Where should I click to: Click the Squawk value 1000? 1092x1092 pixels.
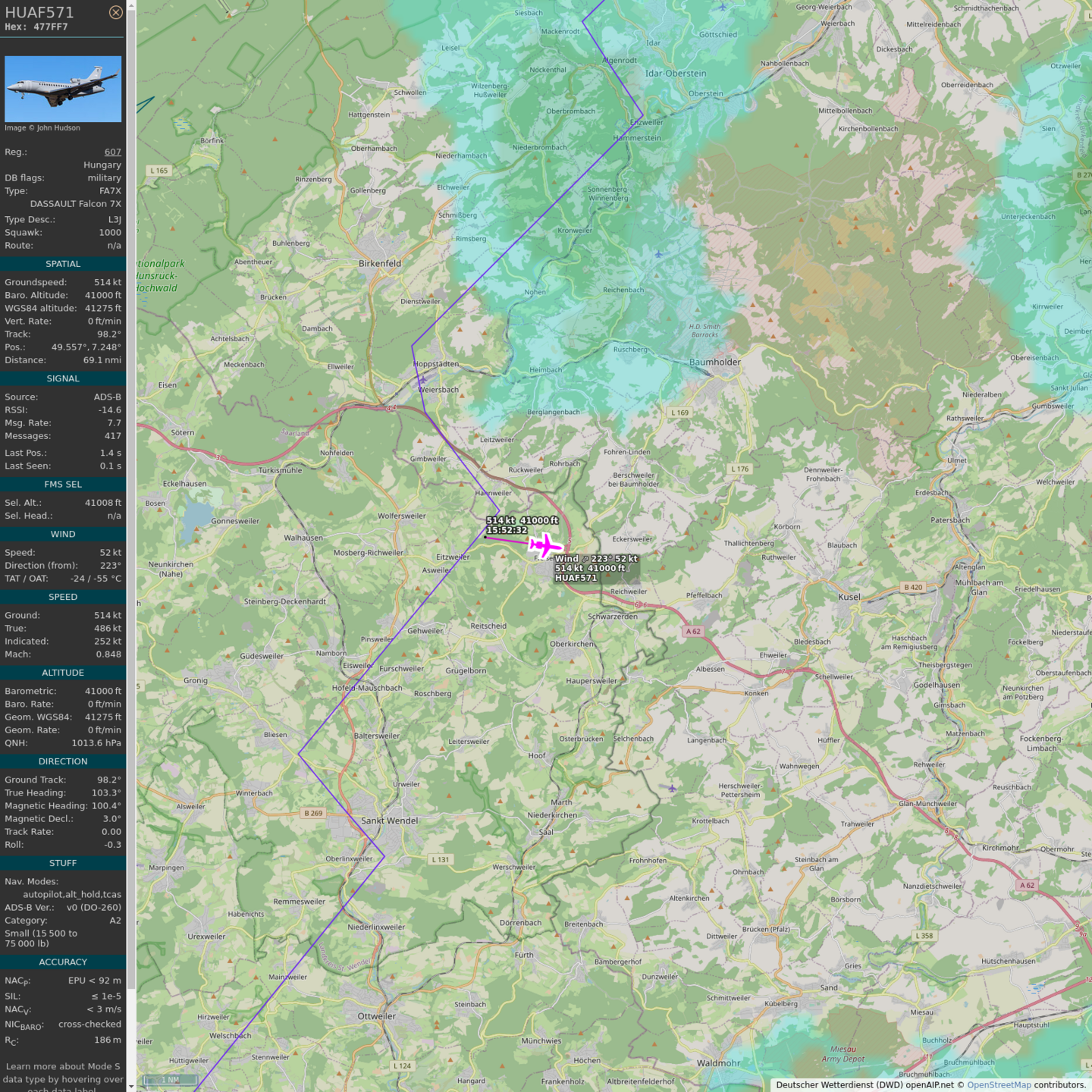[109, 233]
